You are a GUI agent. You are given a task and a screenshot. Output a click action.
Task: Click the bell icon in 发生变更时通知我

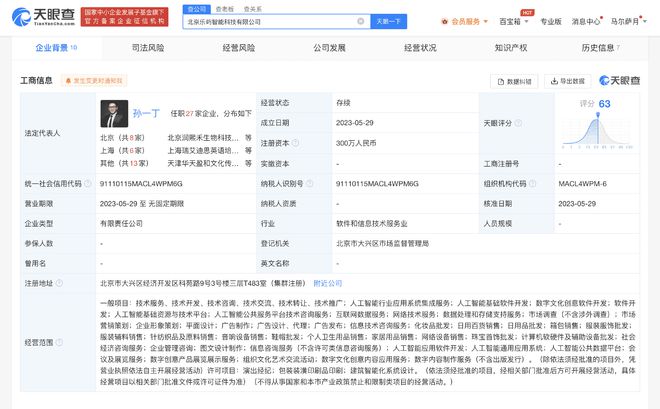click(x=68, y=81)
